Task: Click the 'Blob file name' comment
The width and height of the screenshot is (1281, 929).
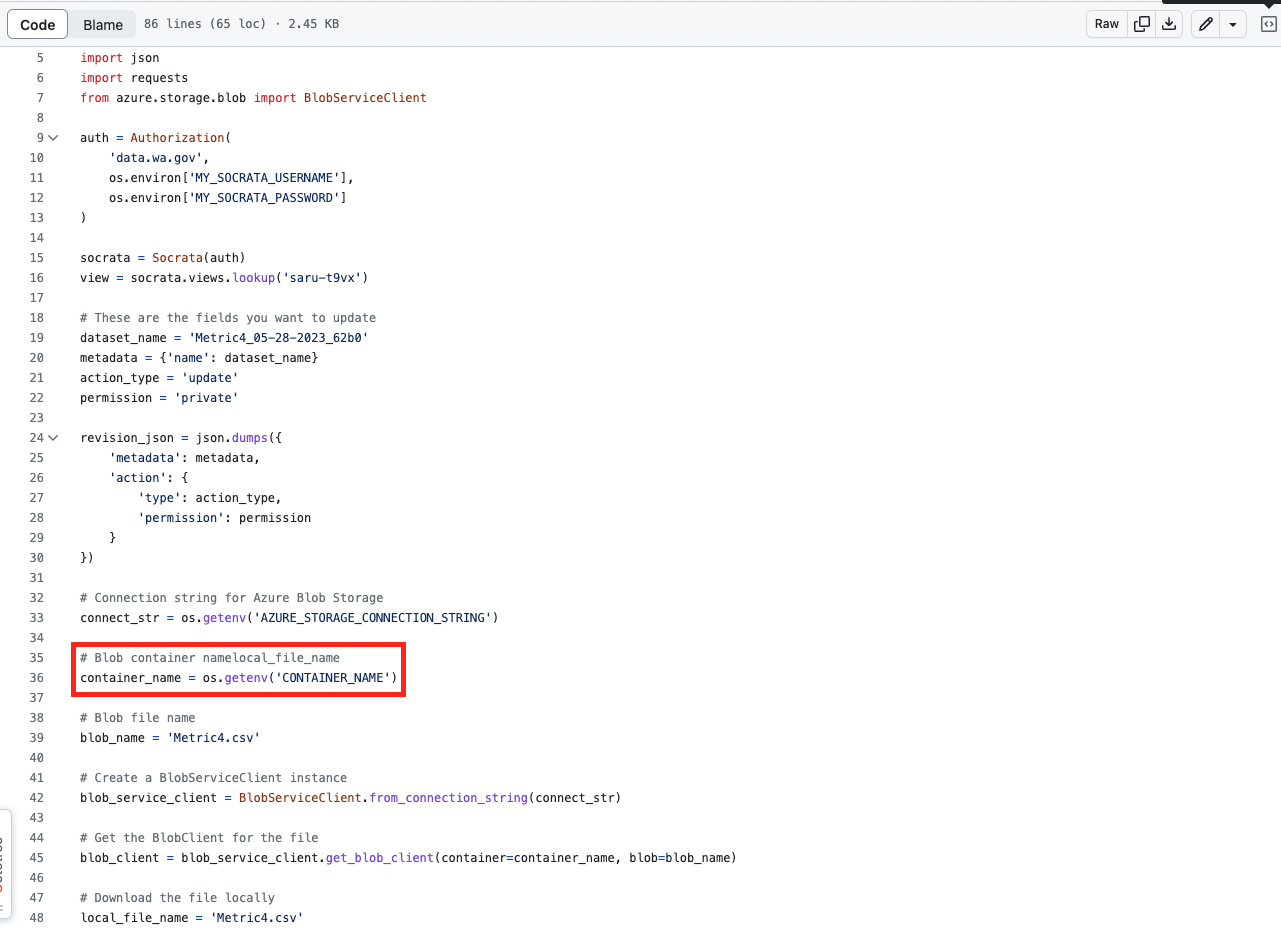Action: [x=138, y=718]
